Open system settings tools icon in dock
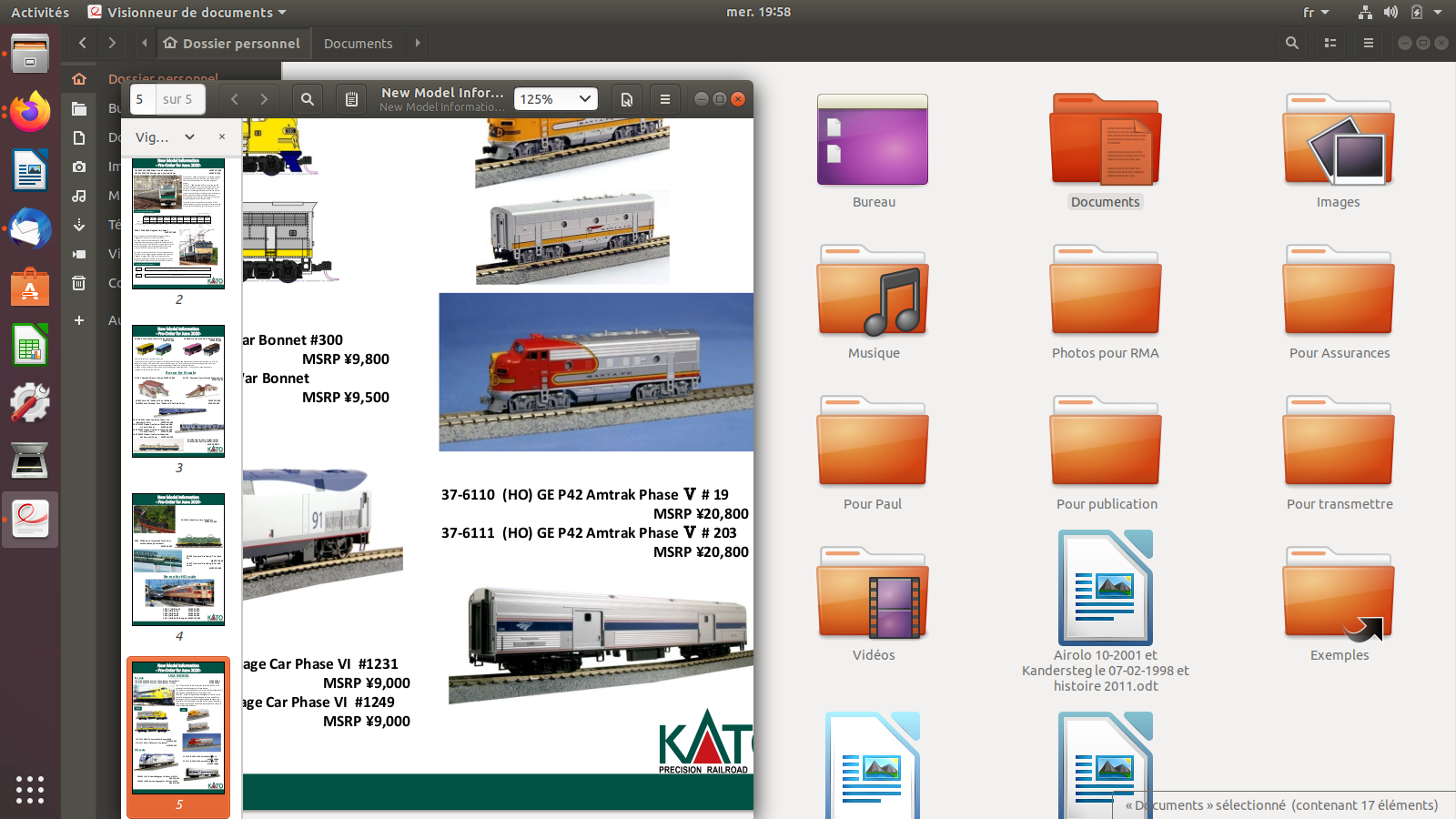Screen dimensions: 1456x819 click(30, 403)
